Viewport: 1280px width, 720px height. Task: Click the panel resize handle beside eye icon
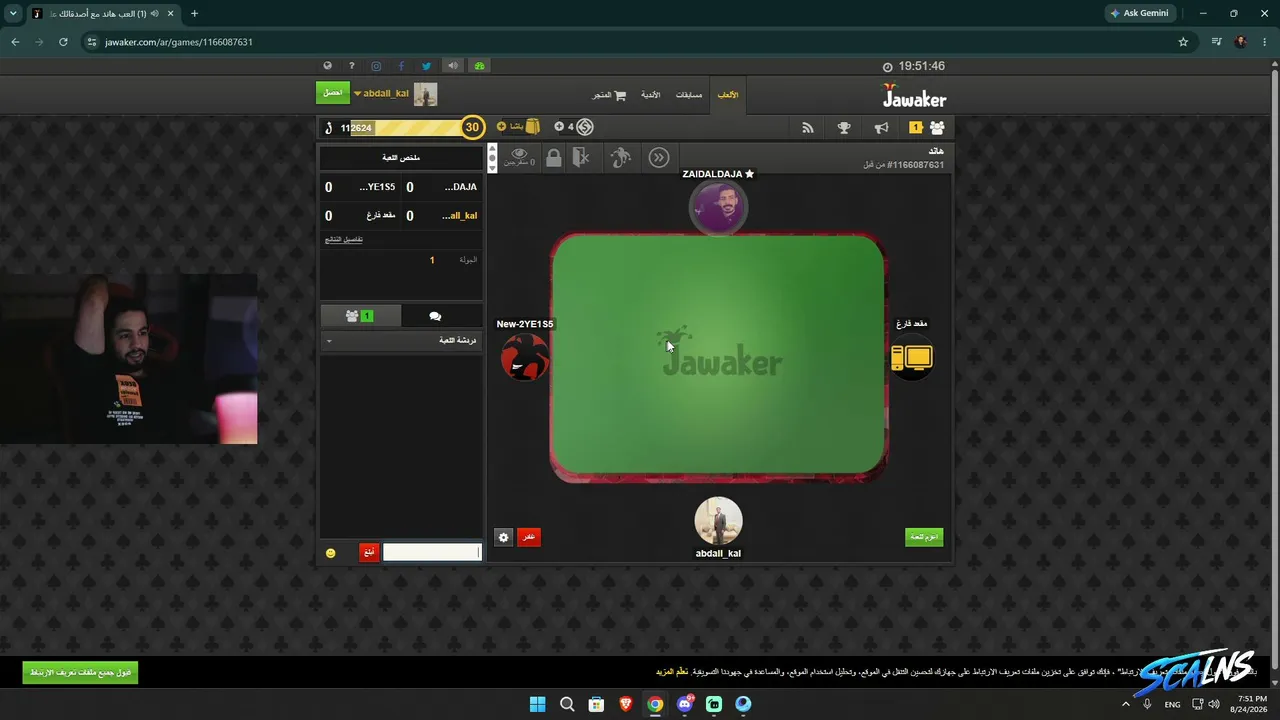[x=491, y=158]
